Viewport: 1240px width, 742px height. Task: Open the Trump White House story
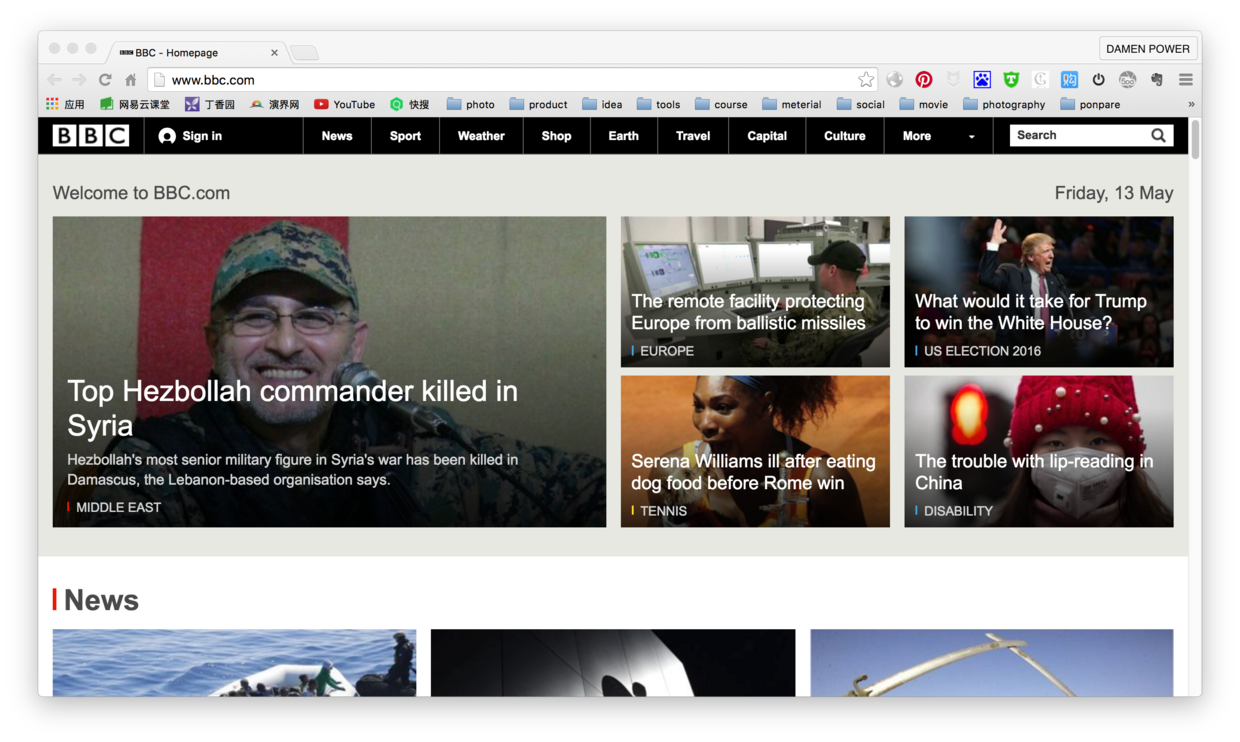coord(1039,292)
